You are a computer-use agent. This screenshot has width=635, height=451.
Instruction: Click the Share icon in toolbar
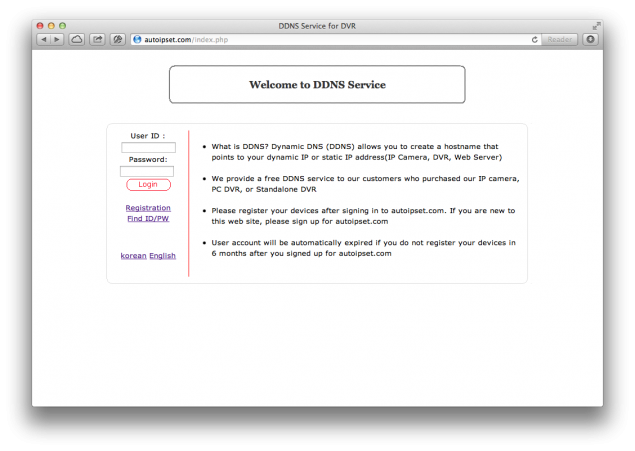pyautogui.click(x=97, y=39)
